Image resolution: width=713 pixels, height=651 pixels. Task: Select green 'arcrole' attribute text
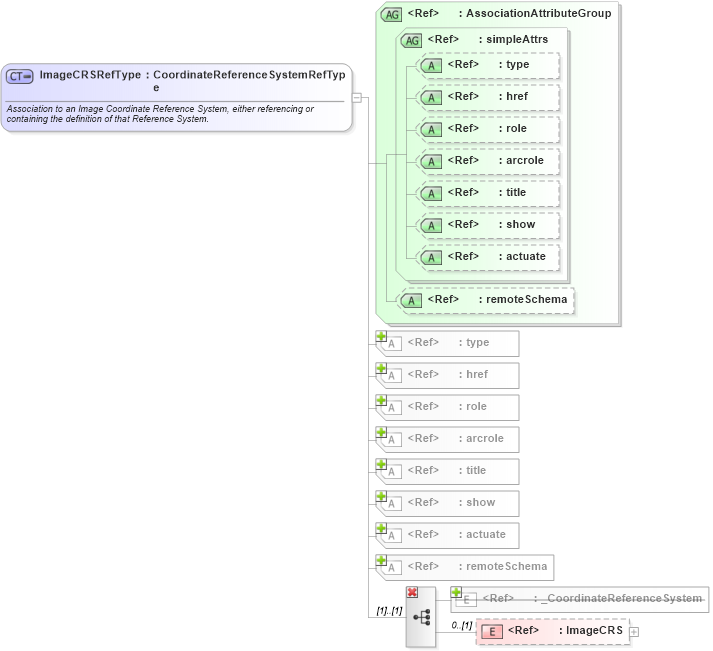click(x=525, y=160)
